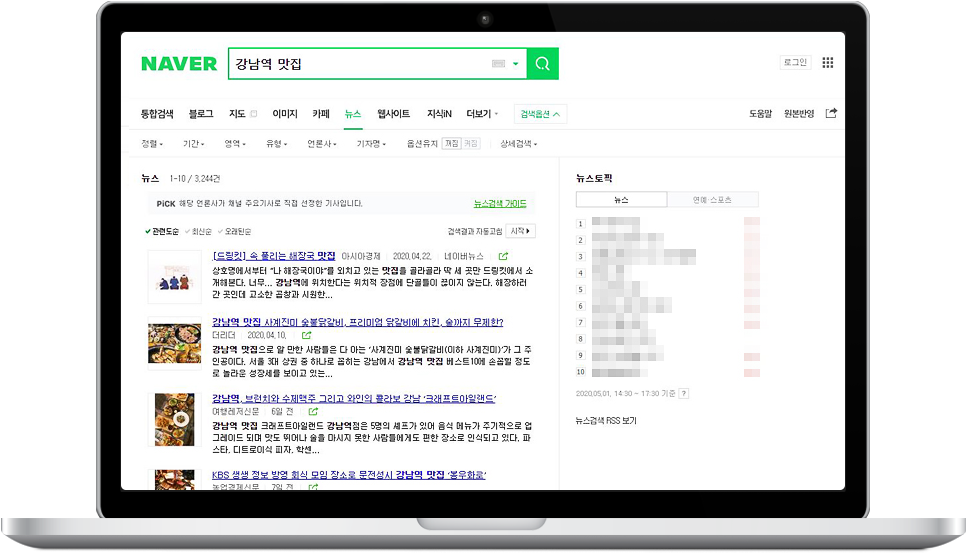The image size is (968, 553).
Task: Open the 기간 filter dropdown
Action: click(x=193, y=144)
